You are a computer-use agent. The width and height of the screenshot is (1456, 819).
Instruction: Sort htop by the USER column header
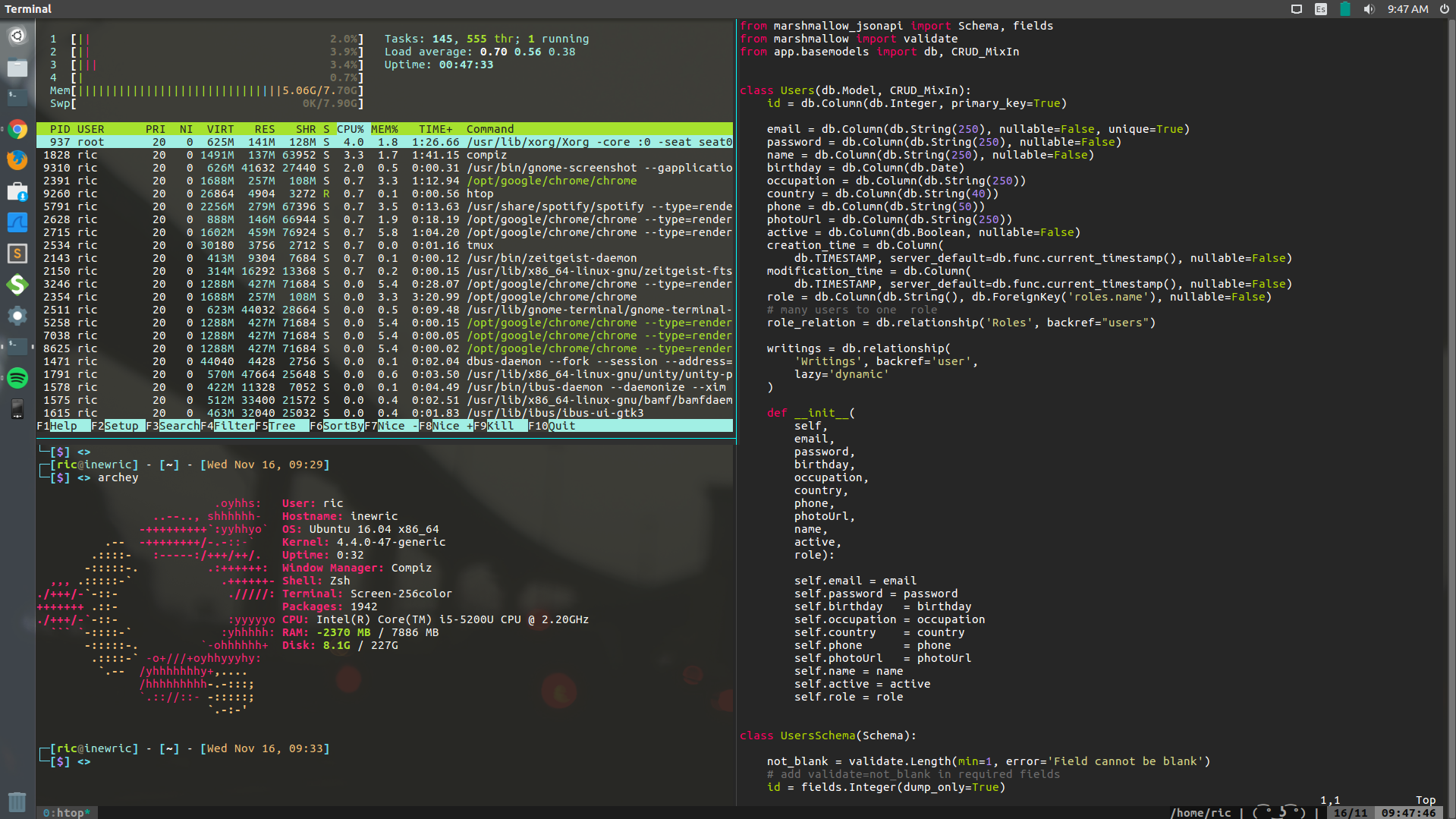(90, 129)
